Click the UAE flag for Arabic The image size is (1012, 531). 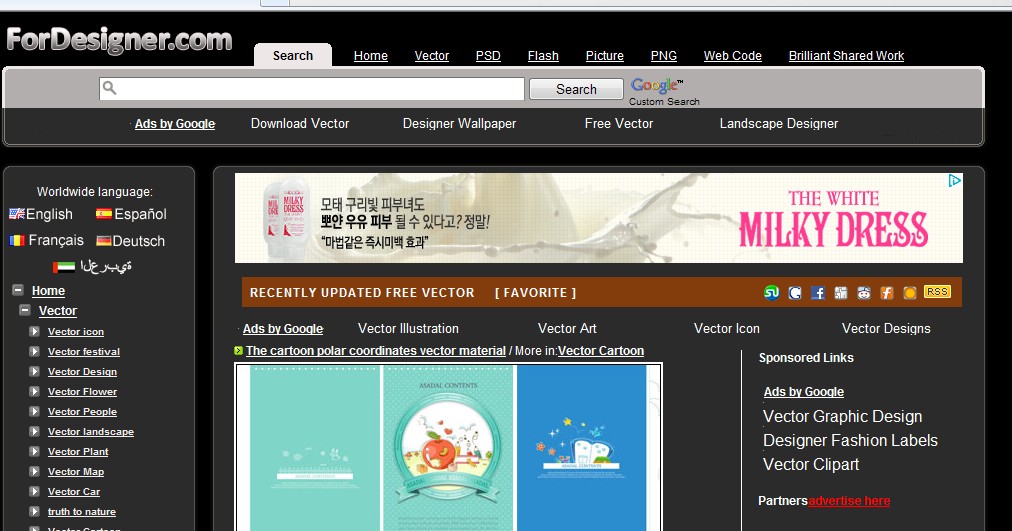(64, 266)
